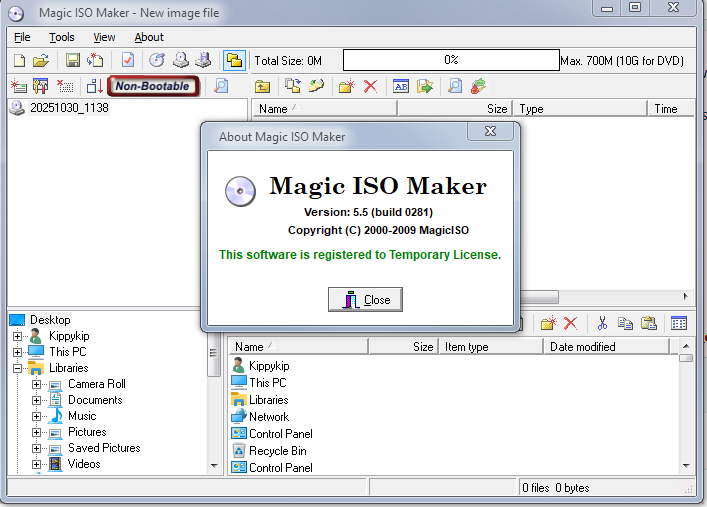Dismiss About dialog with its X button
Screen dimensions: 707x507
pyautogui.click(x=490, y=131)
